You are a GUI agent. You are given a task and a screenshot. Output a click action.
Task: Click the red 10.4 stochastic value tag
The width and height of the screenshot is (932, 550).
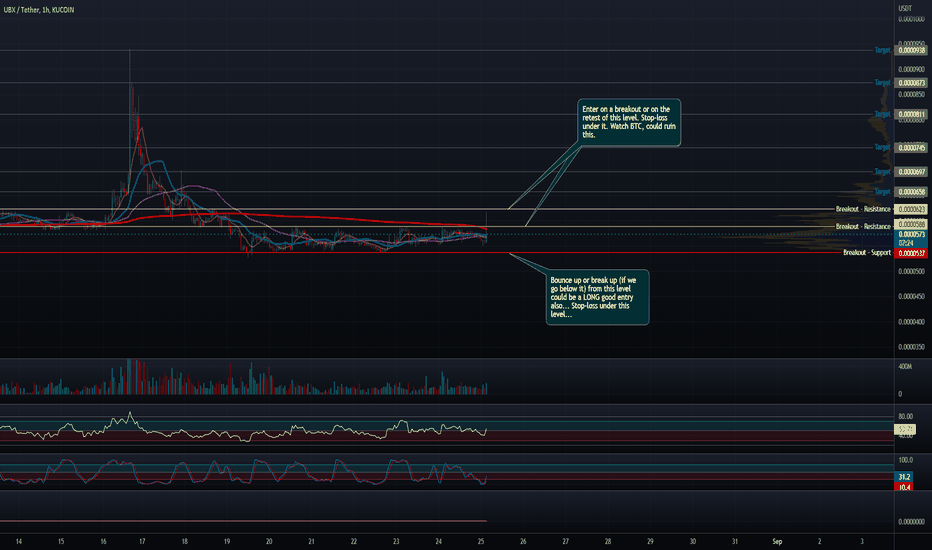903,487
